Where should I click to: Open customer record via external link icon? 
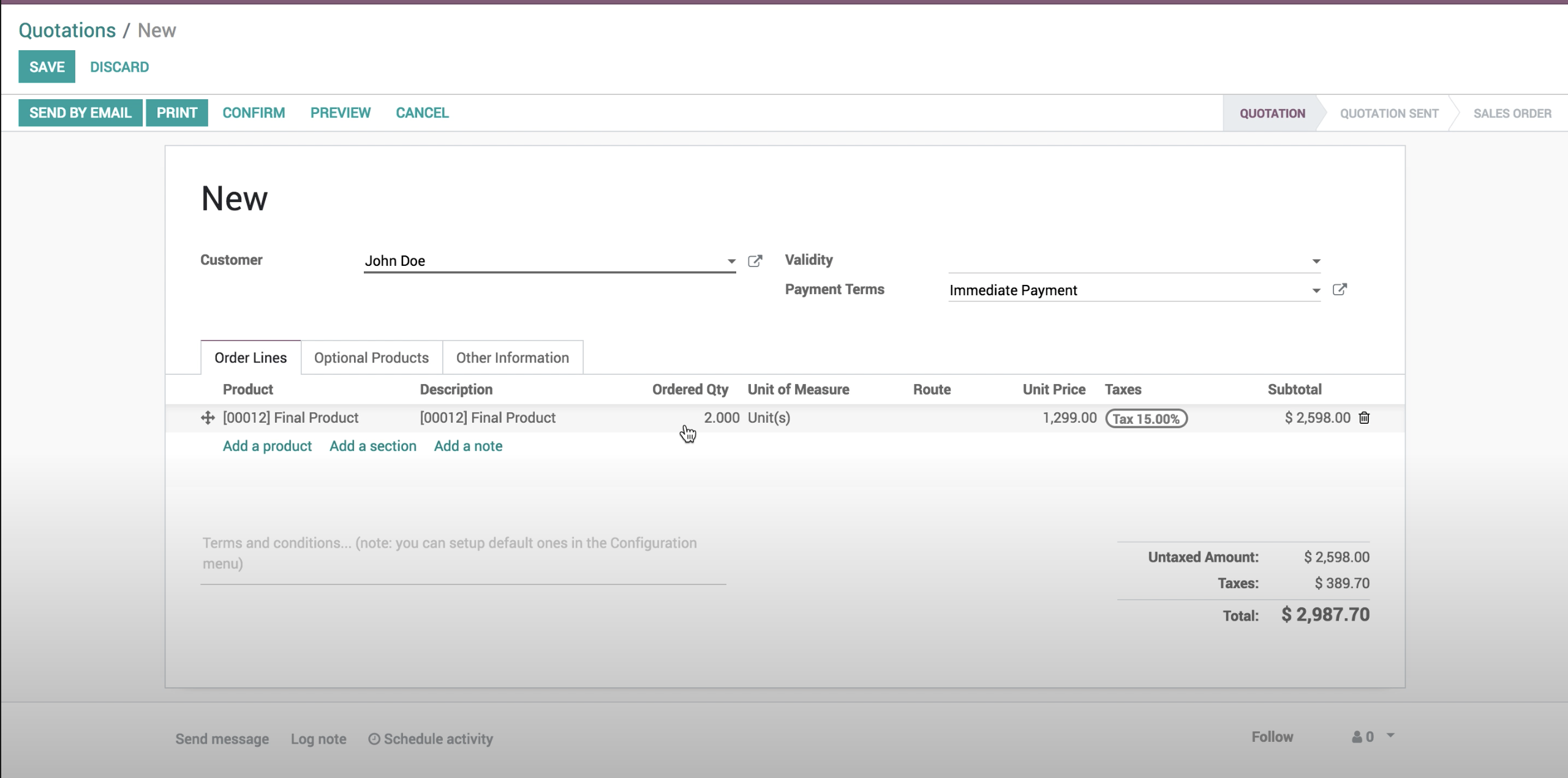[756, 260]
